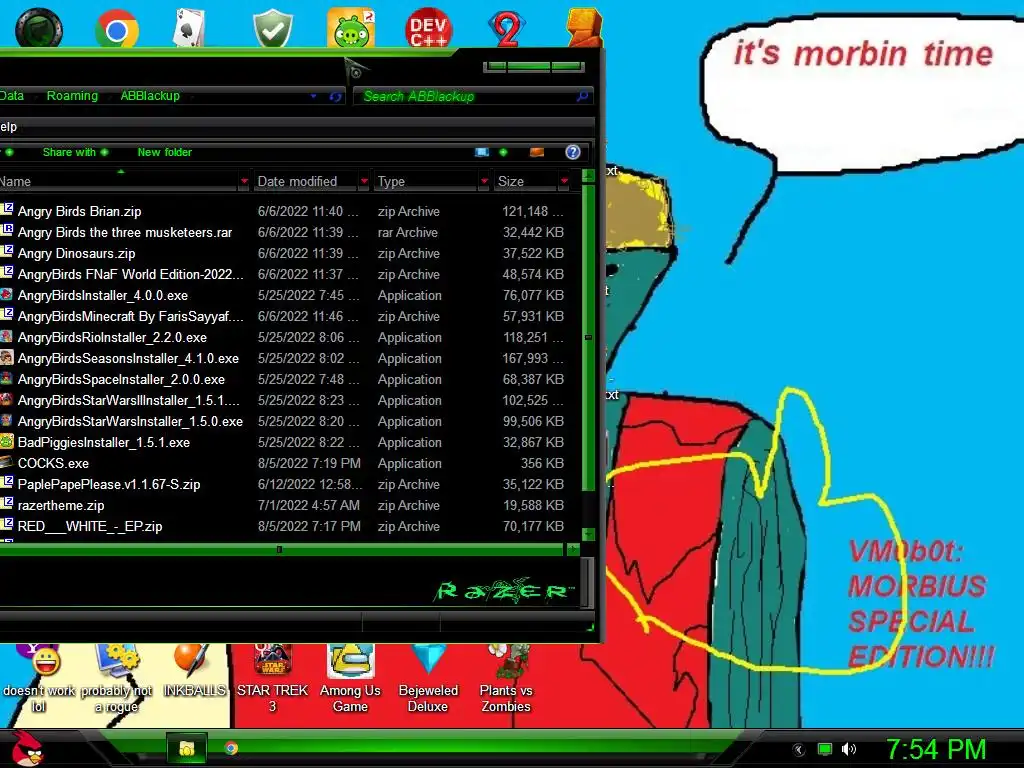
Task: Select AngryBirdsMinecraft By FarisSayyaf file
Action: pyautogui.click(x=130, y=316)
